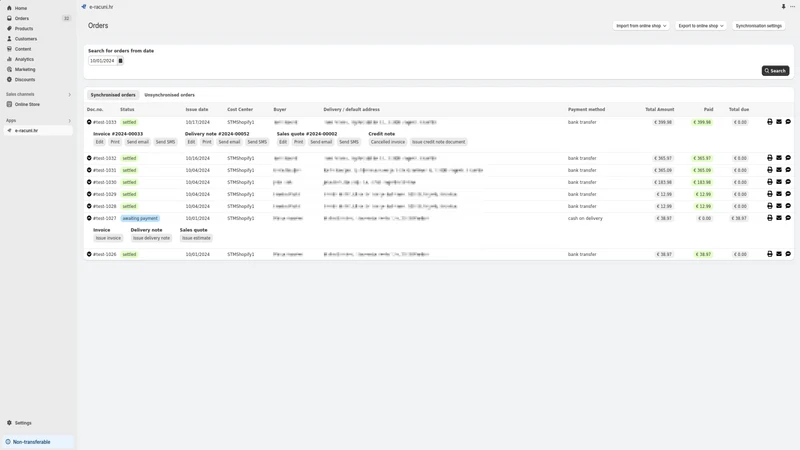
Task: Open SMS chat icon for order #test-1029
Action: (788, 194)
